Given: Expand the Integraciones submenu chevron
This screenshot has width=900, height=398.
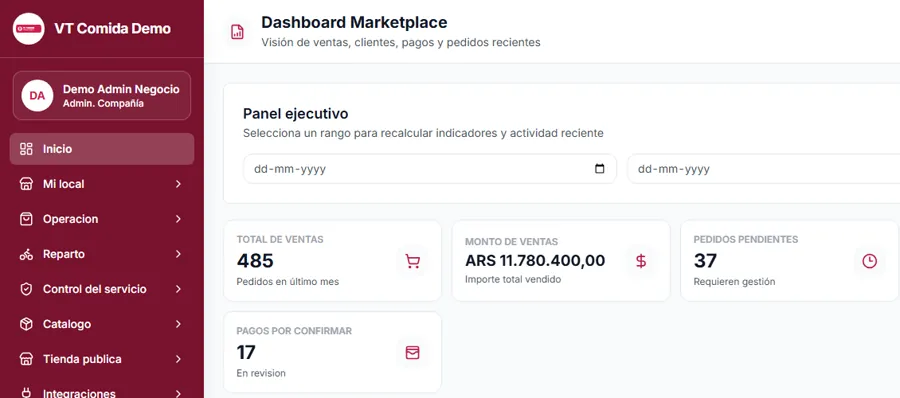Looking at the screenshot, I should (x=178, y=393).
